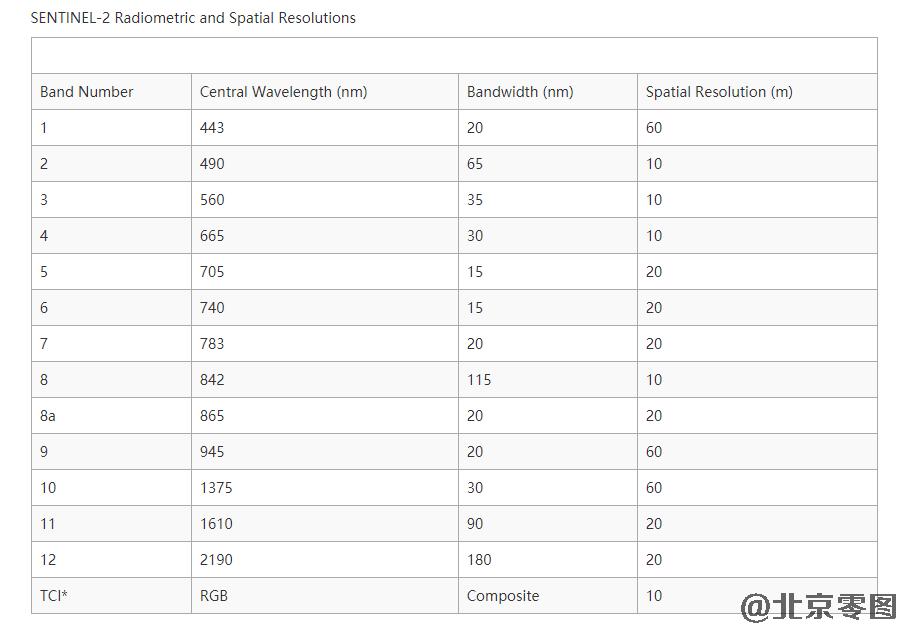This screenshot has width=919, height=637.
Task: Select the 8a band number cell
Action: [48, 416]
